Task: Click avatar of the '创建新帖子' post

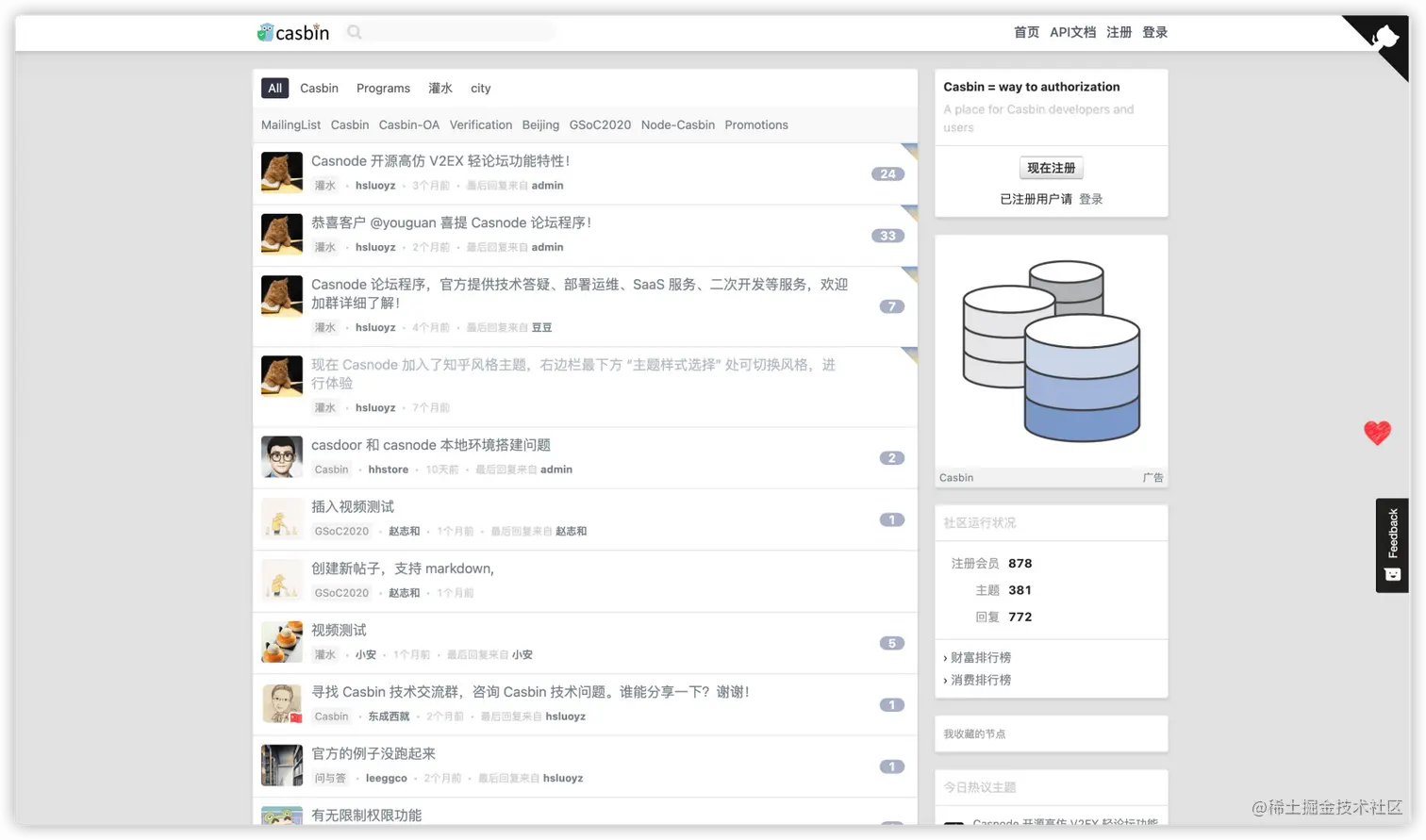Action: click(282, 580)
